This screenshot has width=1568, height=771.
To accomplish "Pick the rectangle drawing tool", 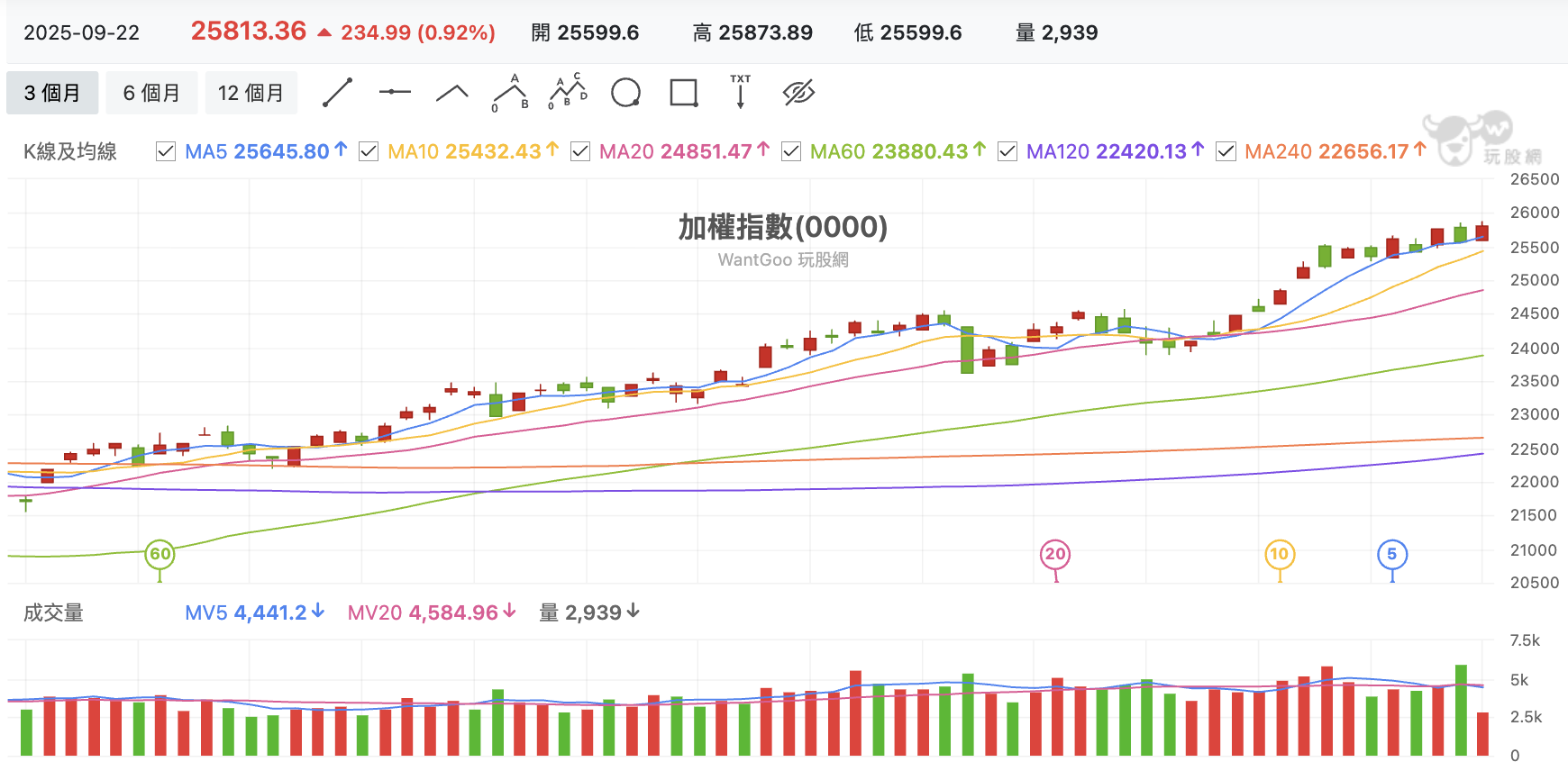I will 684,93.
